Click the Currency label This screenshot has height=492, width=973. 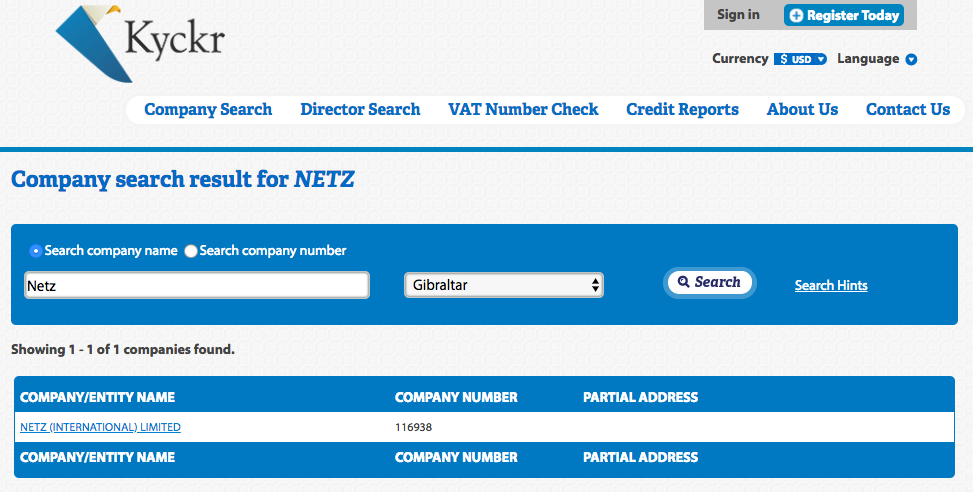click(x=740, y=58)
